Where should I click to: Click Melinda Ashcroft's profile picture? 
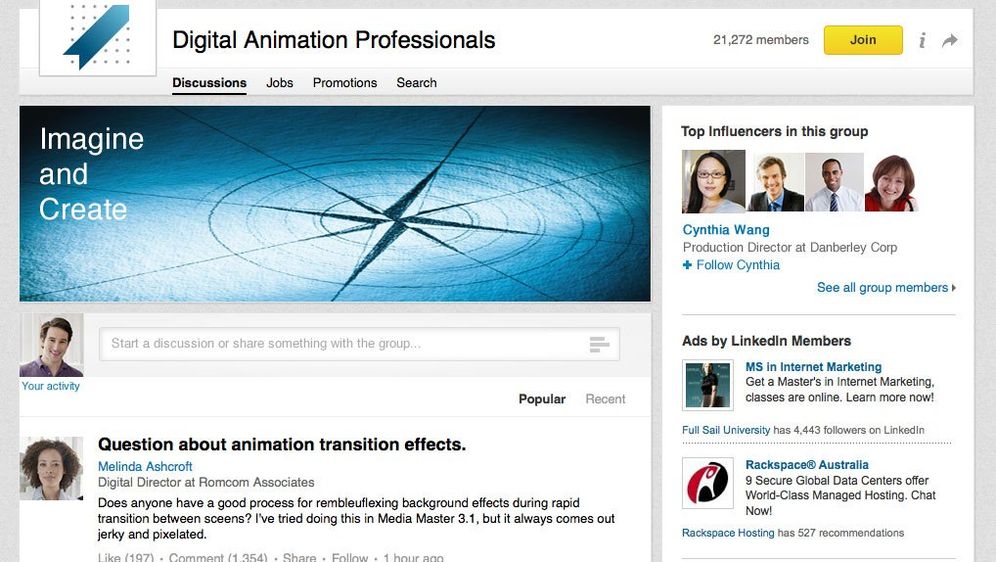(51, 468)
